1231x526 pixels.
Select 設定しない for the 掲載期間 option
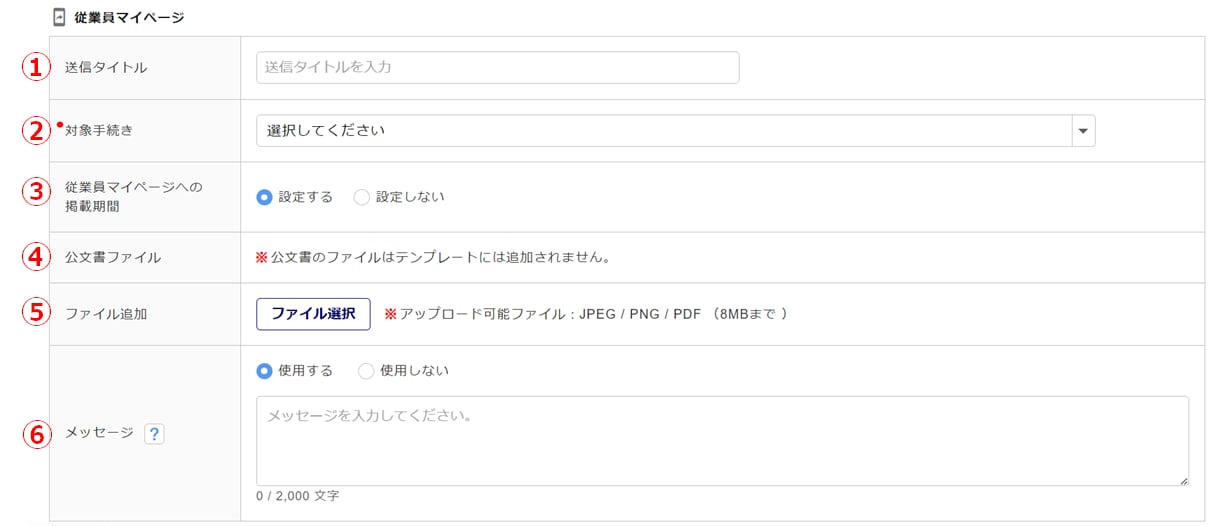click(362, 197)
